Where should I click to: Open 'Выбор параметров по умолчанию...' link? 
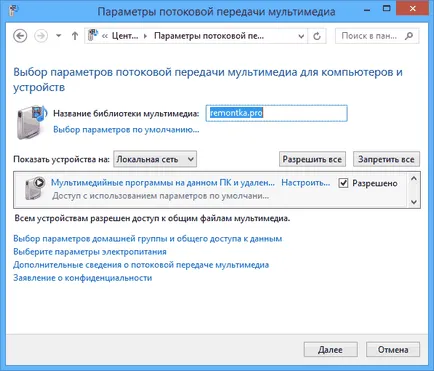click(126, 129)
